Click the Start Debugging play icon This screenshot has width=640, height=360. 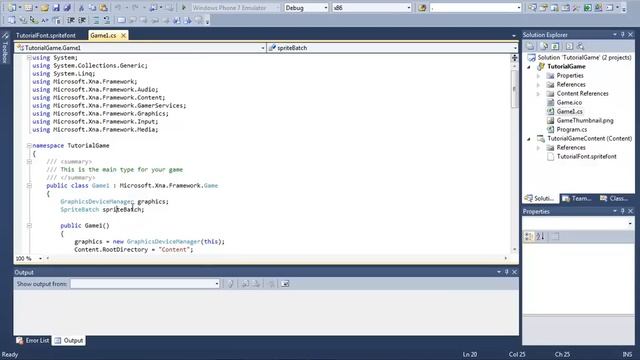point(184,7)
